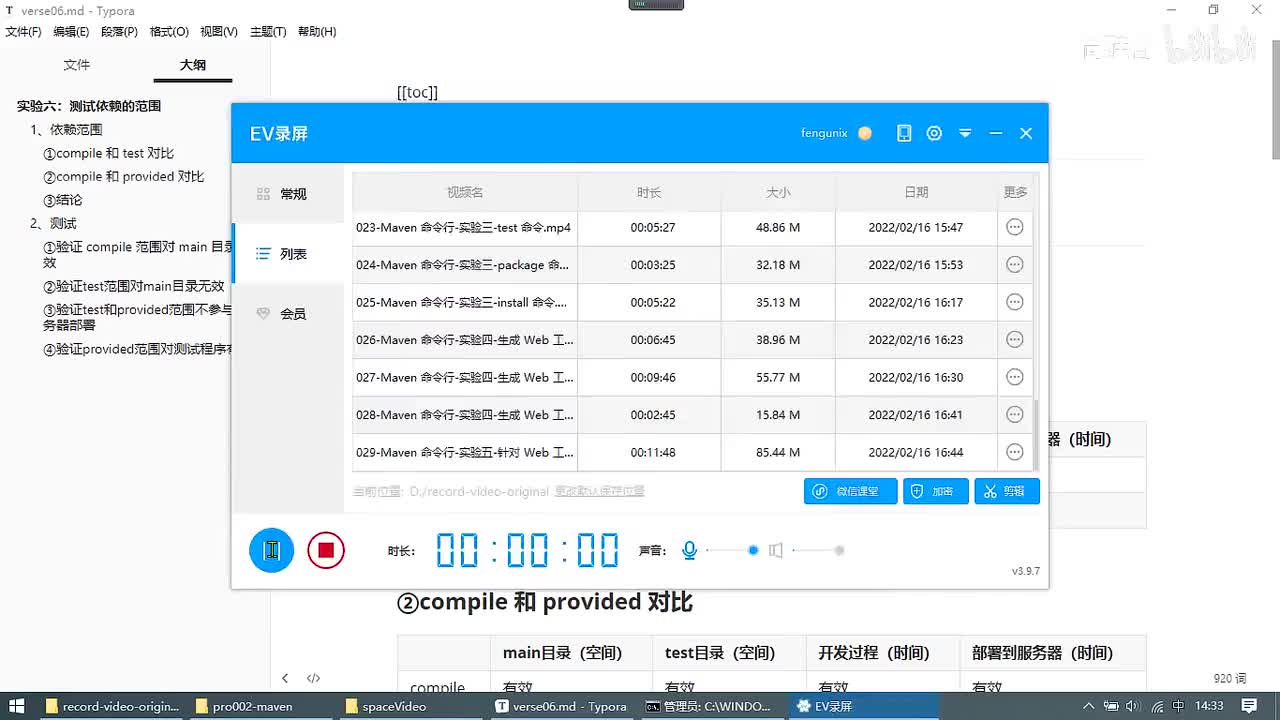Open more options for the 029-Maven video
1280x720 pixels.
(x=1014, y=452)
